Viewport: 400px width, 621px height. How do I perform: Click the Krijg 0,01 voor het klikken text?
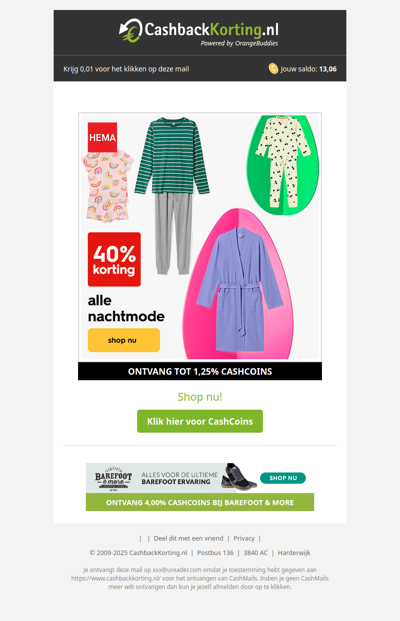pyautogui.click(x=126, y=69)
